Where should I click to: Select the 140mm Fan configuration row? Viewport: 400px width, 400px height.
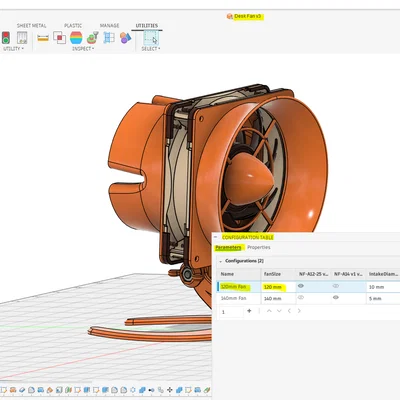pos(308,298)
